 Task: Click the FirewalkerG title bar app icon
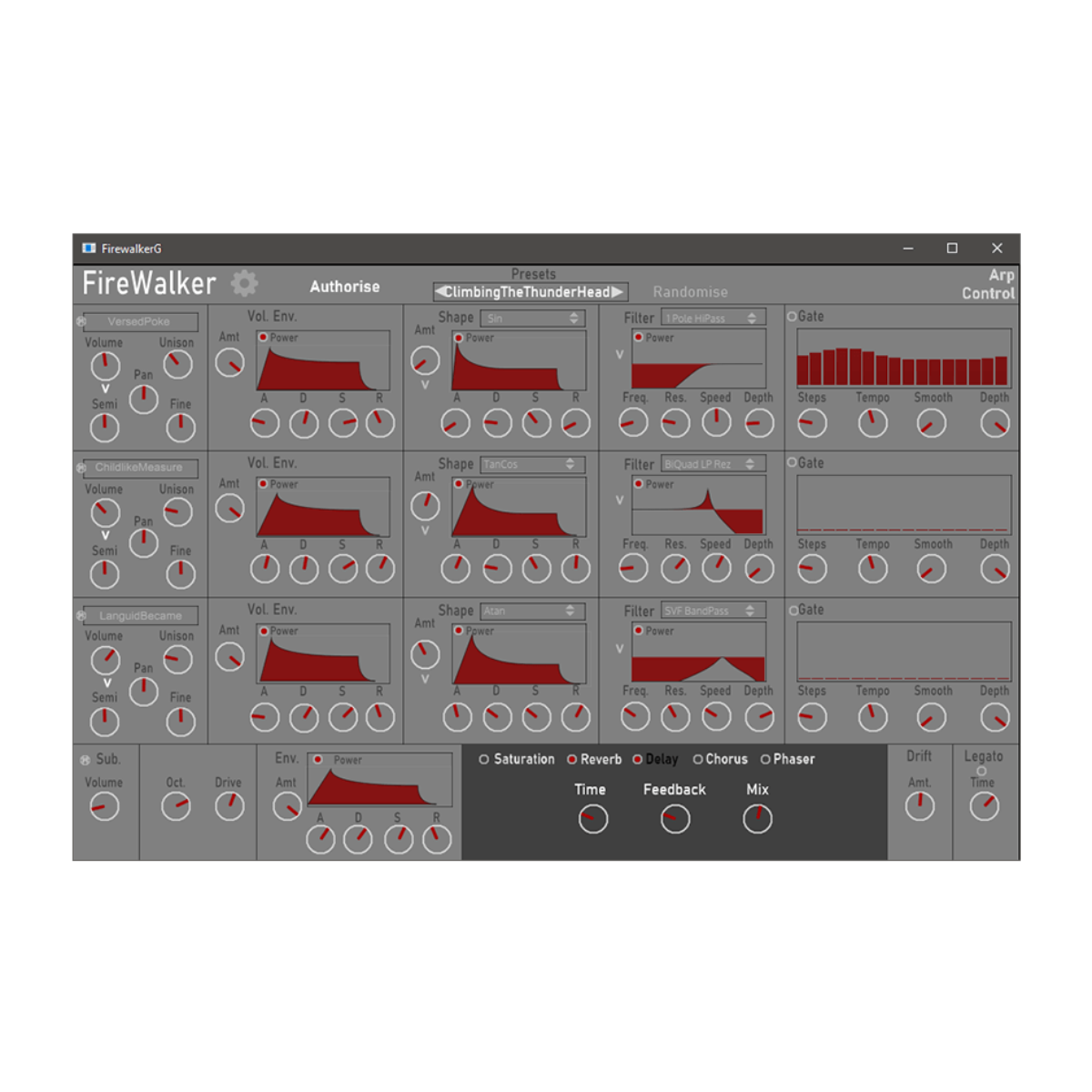pyautogui.click(x=88, y=248)
